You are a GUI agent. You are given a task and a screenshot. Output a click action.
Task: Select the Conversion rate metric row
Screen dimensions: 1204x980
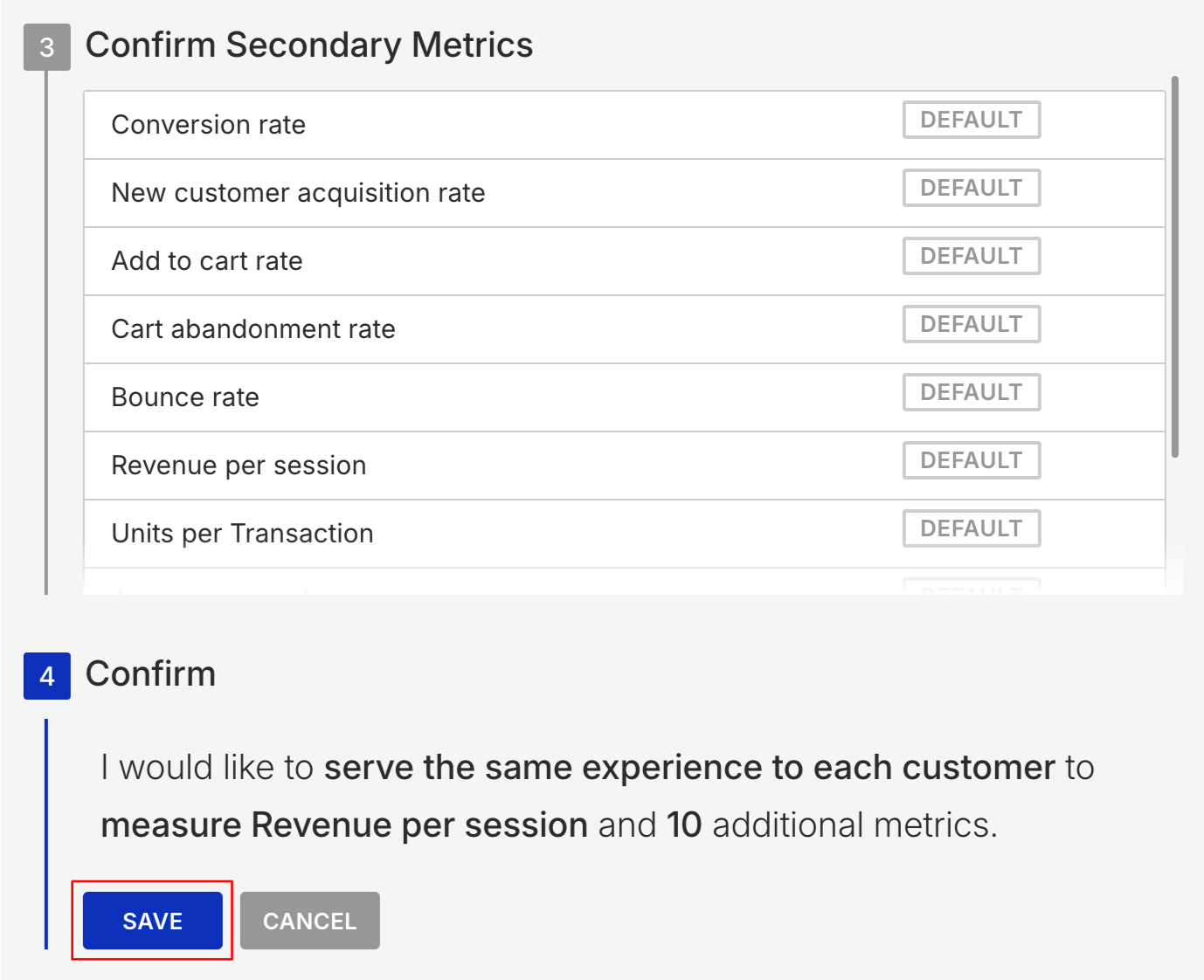209,125
